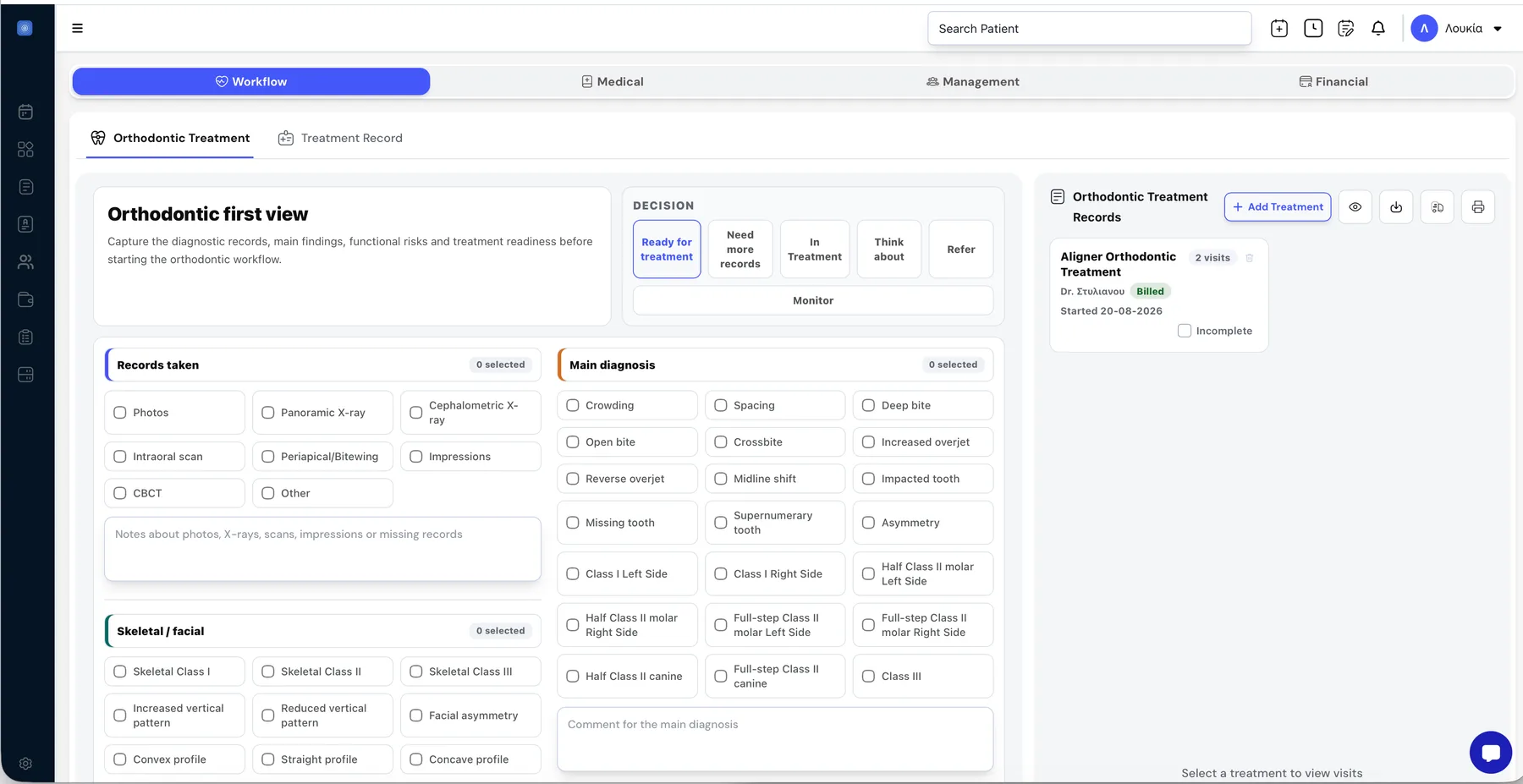Switch to the Financial tab

[1333, 81]
